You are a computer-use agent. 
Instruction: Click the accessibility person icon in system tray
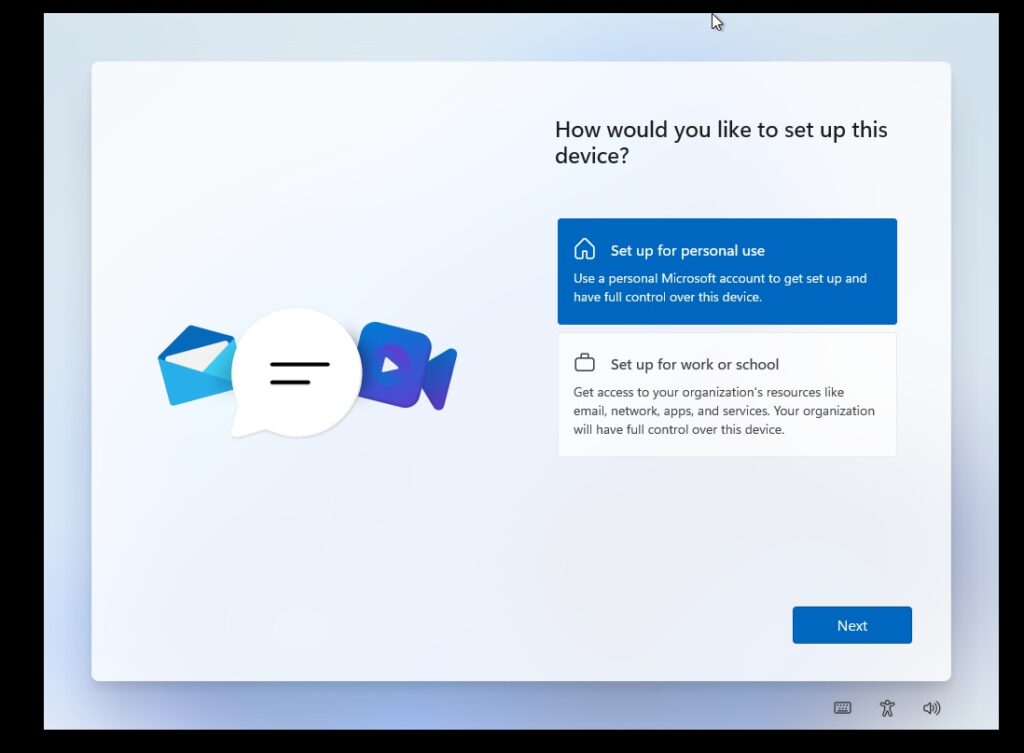click(887, 708)
